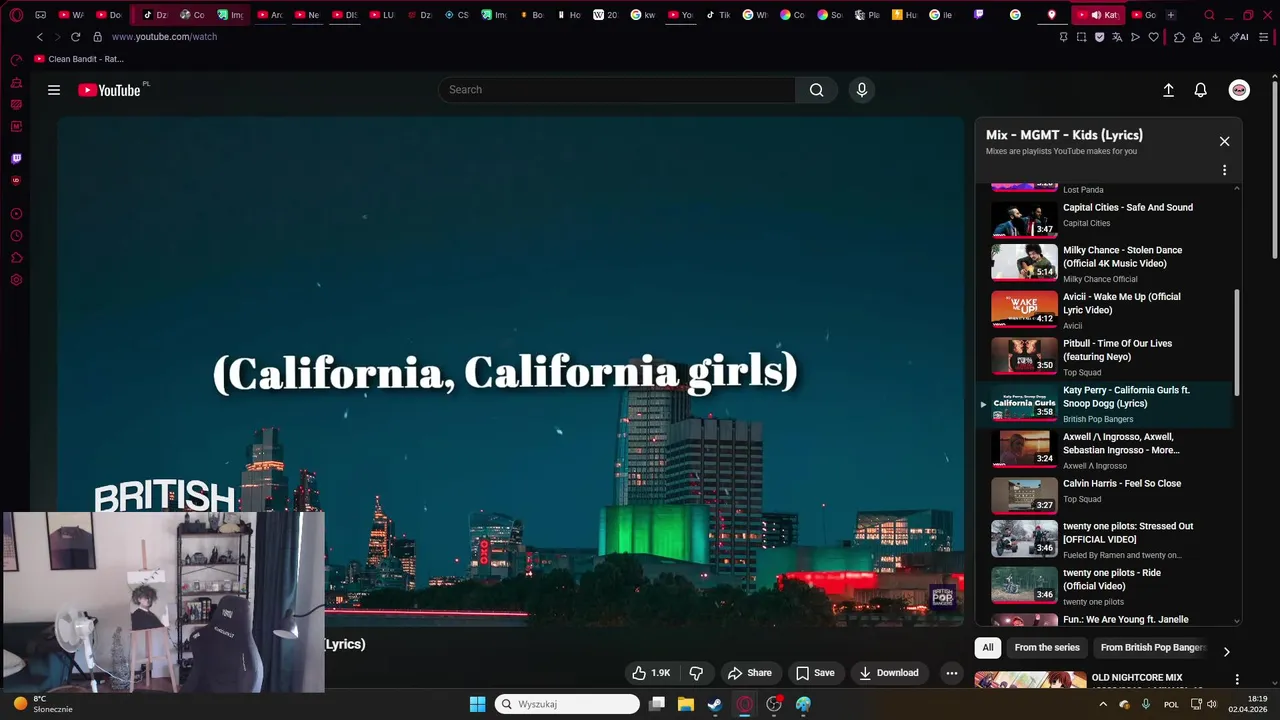Open twenty one pilots - Ride thumbnail
Viewport: 1280px width, 720px height.
pyautogui.click(x=1024, y=586)
